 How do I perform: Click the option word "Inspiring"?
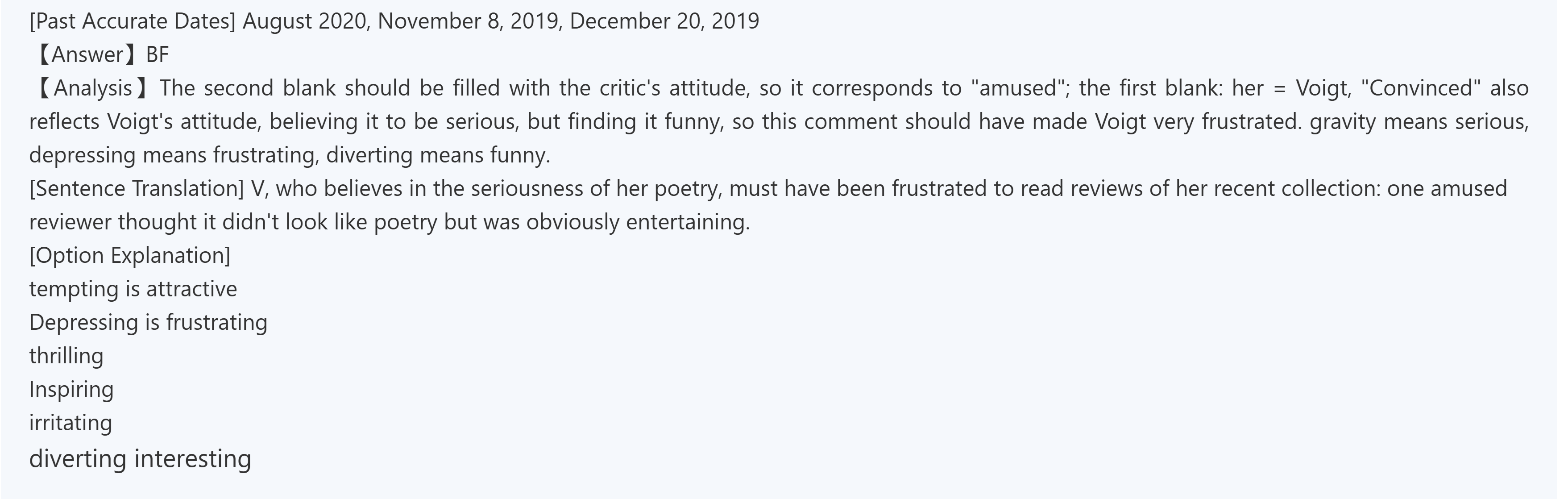[x=71, y=390]
